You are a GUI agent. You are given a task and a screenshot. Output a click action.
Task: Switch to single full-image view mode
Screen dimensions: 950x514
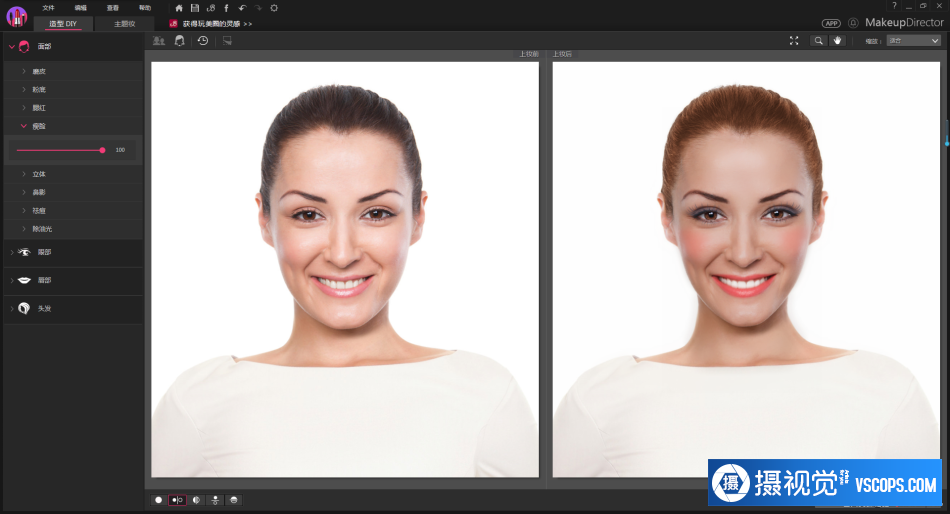click(159, 500)
